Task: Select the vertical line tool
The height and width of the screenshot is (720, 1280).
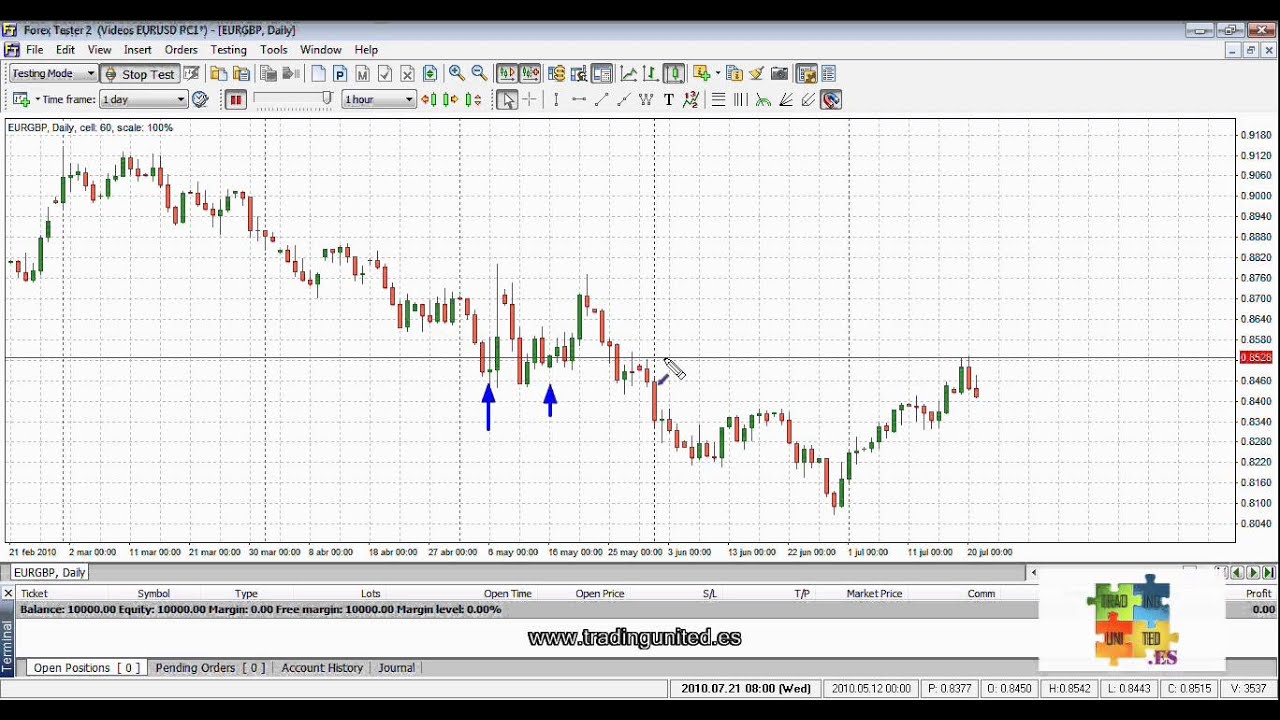Action: click(556, 99)
